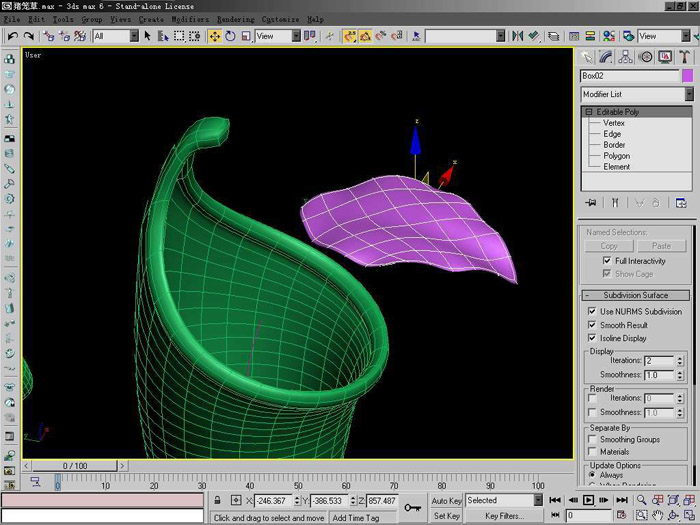Collapse the Editable Poly stack entry
Image resolution: width=700 pixels, height=525 pixels.
point(588,112)
